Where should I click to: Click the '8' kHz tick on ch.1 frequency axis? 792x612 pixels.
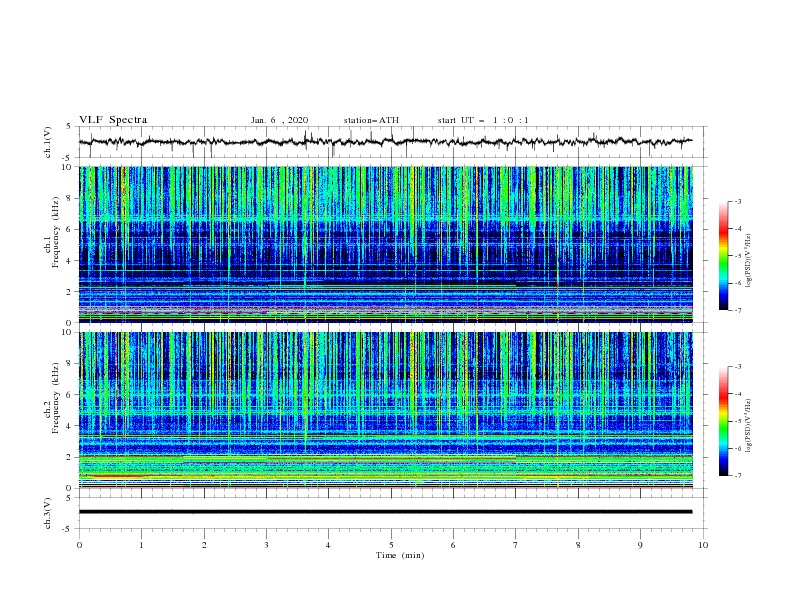pyautogui.click(x=69, y=198)
